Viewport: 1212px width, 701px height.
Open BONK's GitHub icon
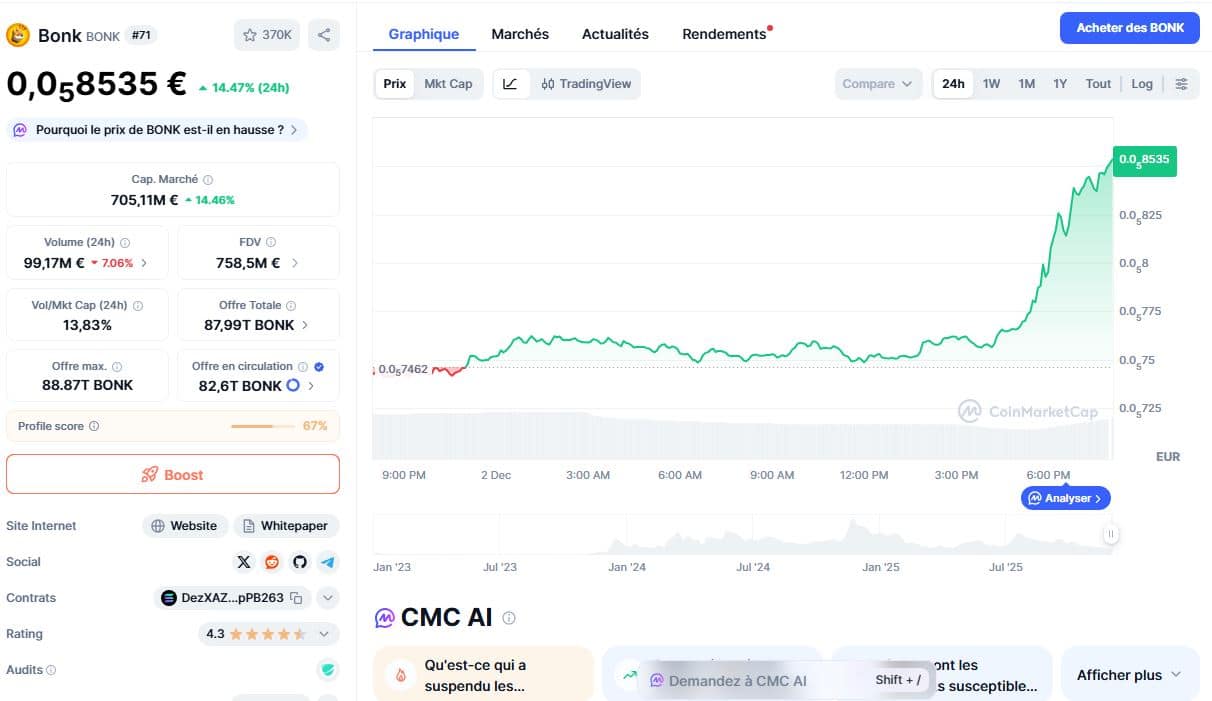pyautogui.click(x=300, y=561)
